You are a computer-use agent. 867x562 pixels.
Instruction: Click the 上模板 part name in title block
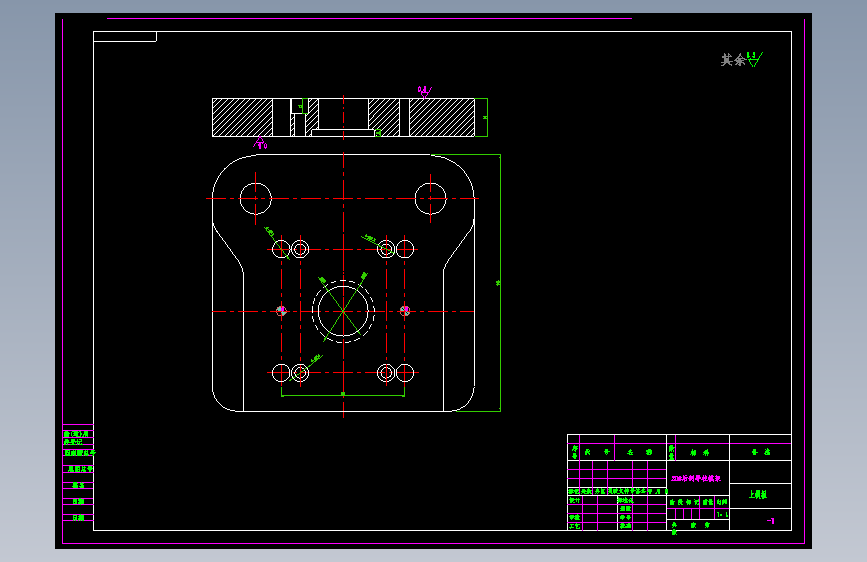(x=758, y=495)
